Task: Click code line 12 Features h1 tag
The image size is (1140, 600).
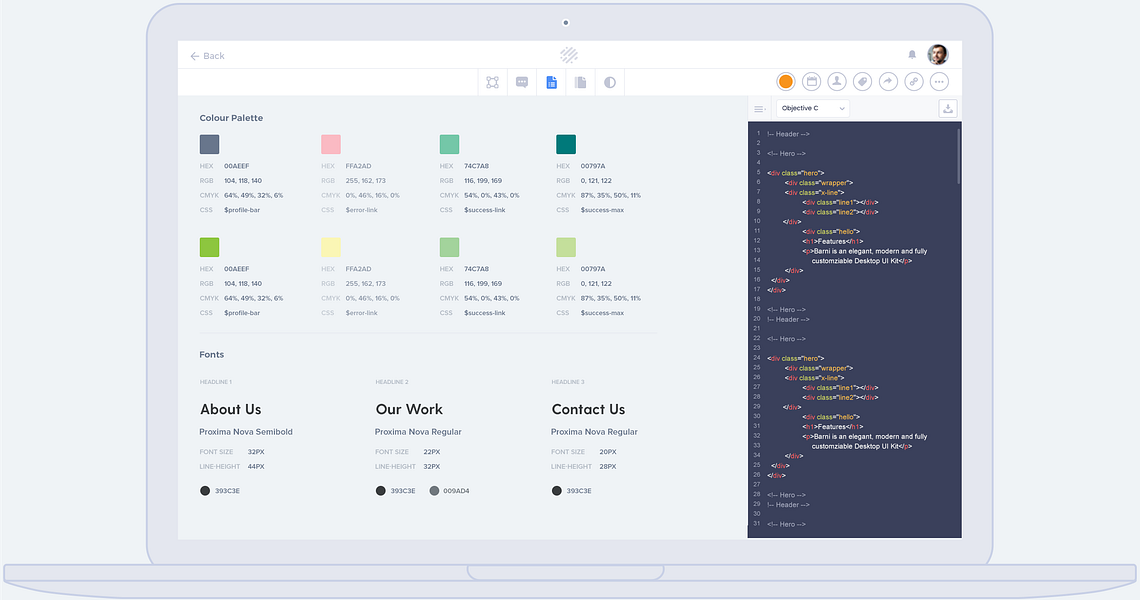Action: (832, 241)
